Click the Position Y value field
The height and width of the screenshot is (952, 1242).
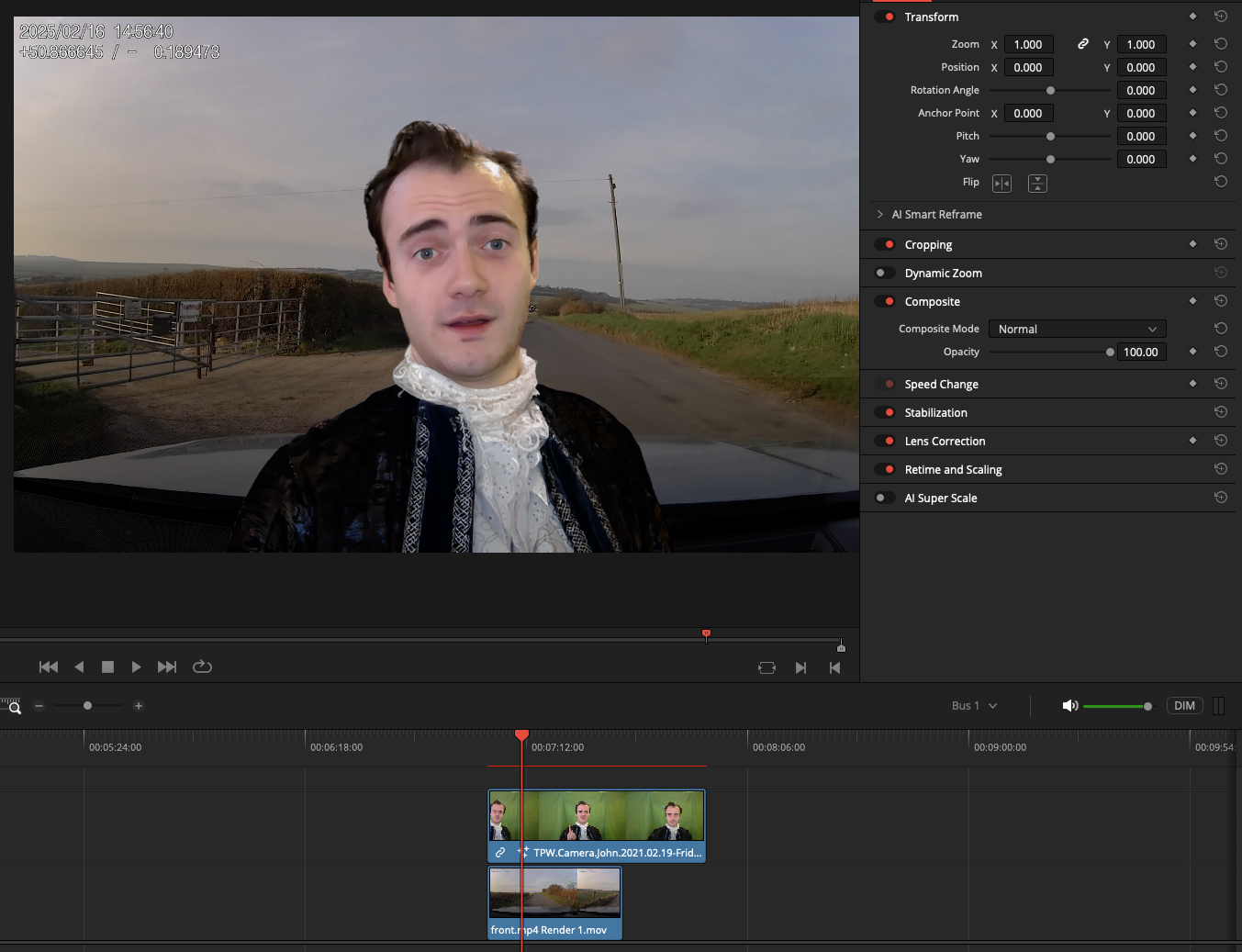(1141, 67)
